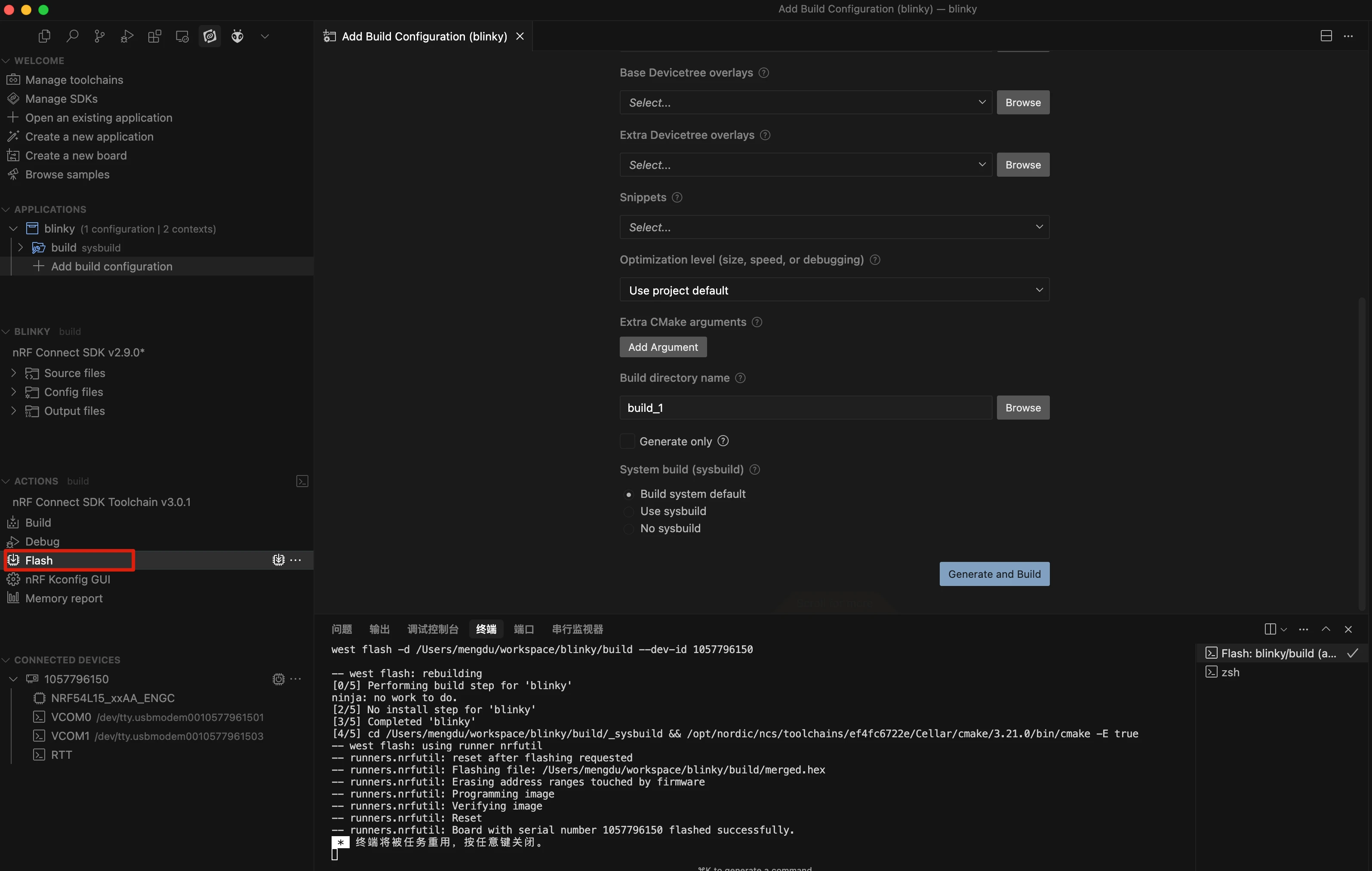Switch to the 输出 panel tab
The height and width of the screenshot is (871, 1372).
click(x=379, y=629)
